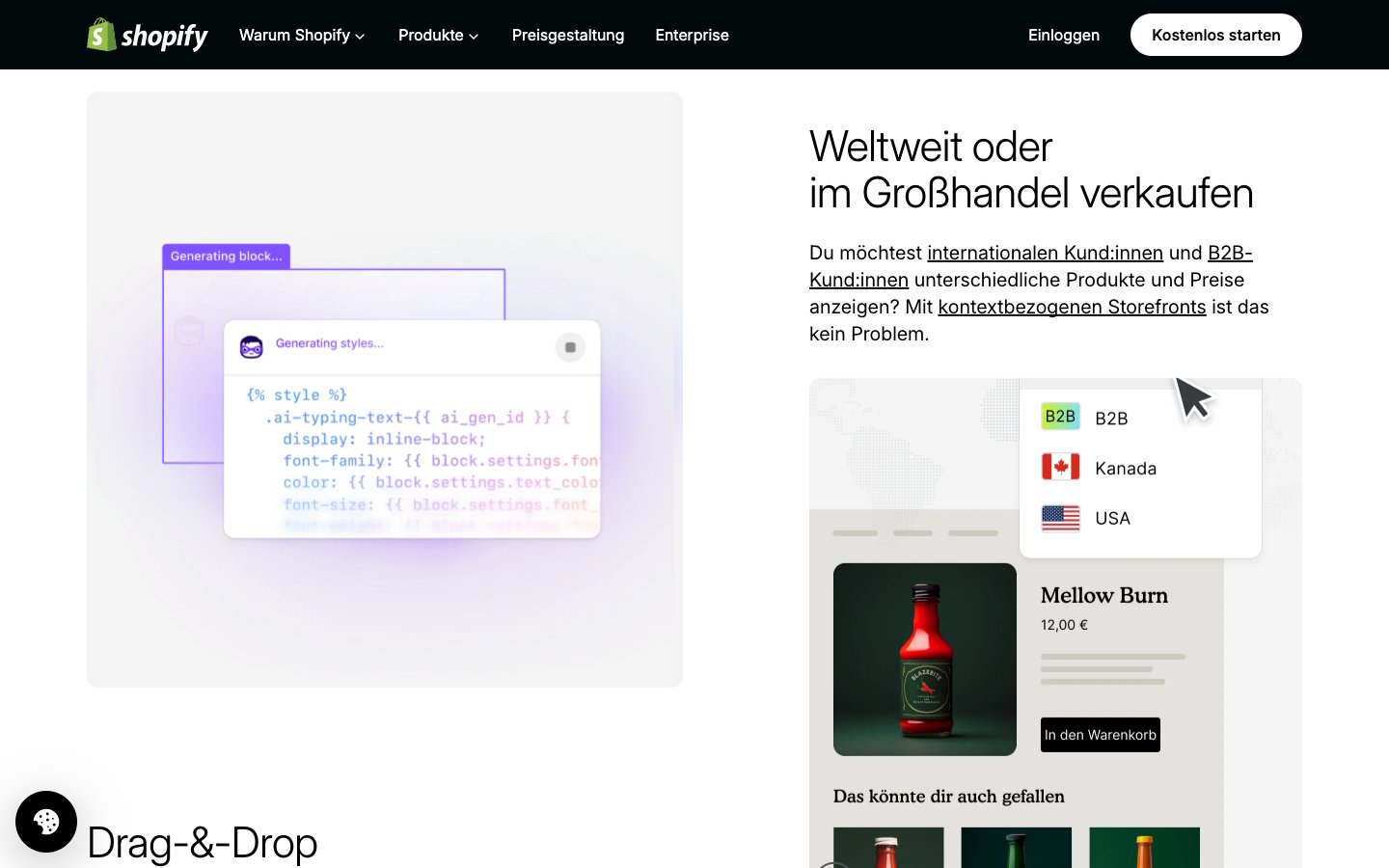Click the Shopify logo in the header
The height and width of the screenshot is (868, 1389).
(x=148, y=35)
